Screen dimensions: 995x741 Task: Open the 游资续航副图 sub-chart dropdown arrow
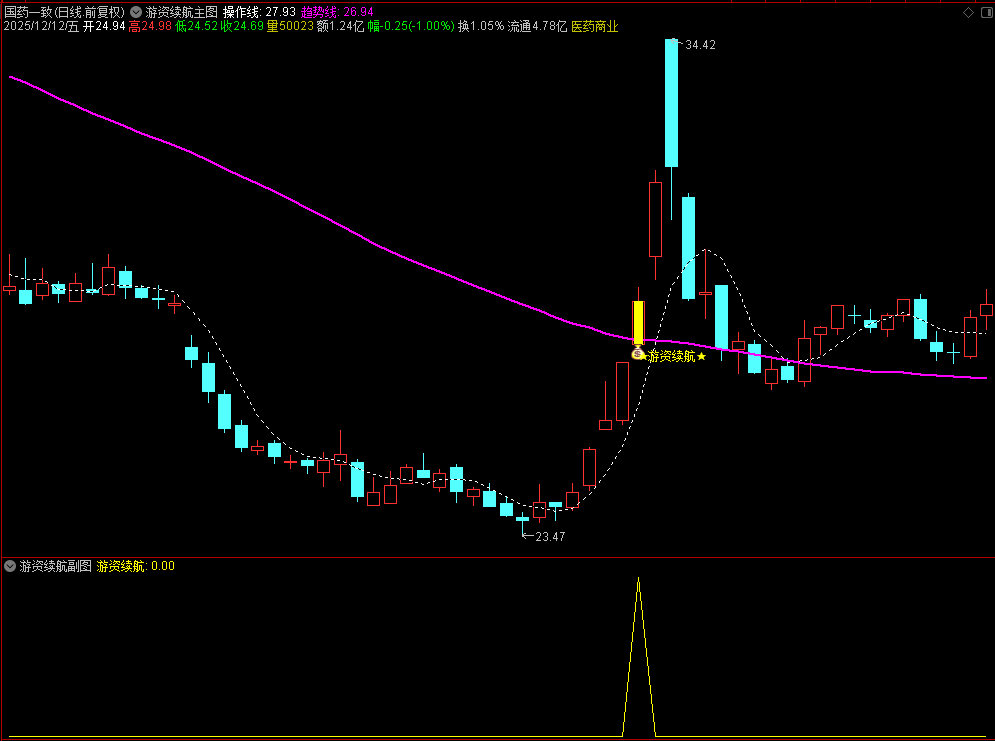(10, 566)
